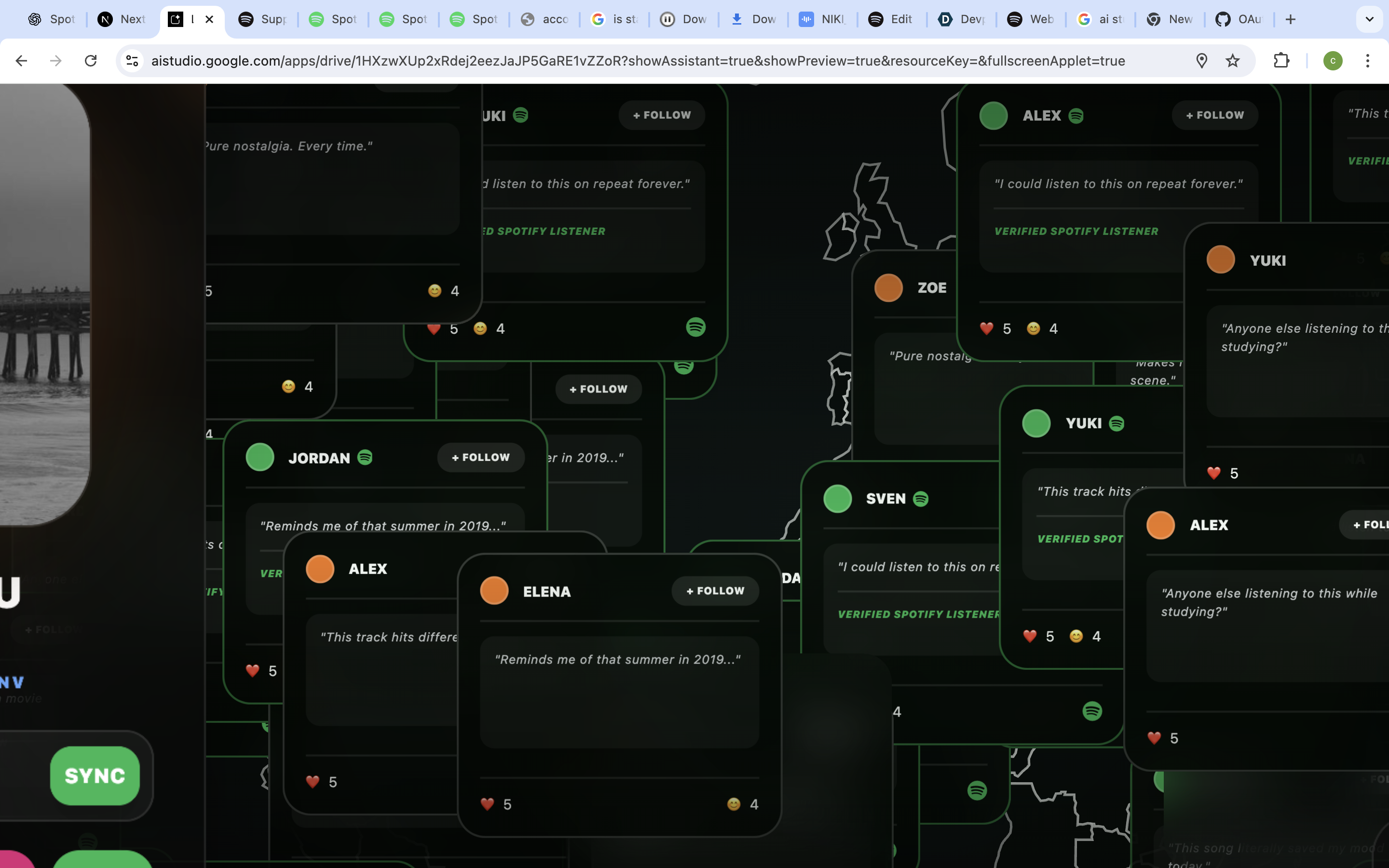1389x868 pixels.
Task: Follow Elena with the Follow button
Action: tap(715, 591)
